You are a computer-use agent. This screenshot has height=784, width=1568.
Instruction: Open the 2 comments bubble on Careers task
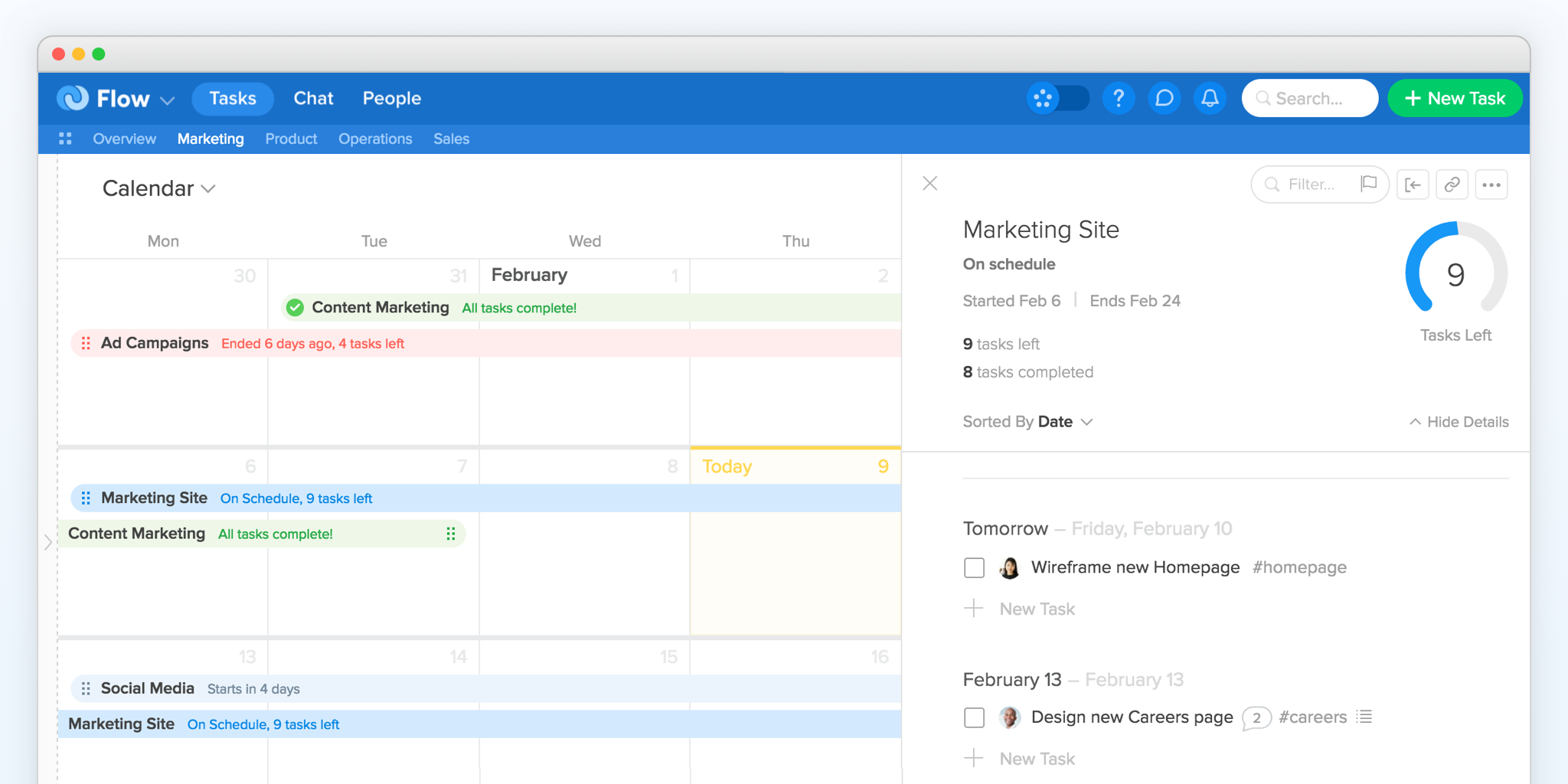1256,718
